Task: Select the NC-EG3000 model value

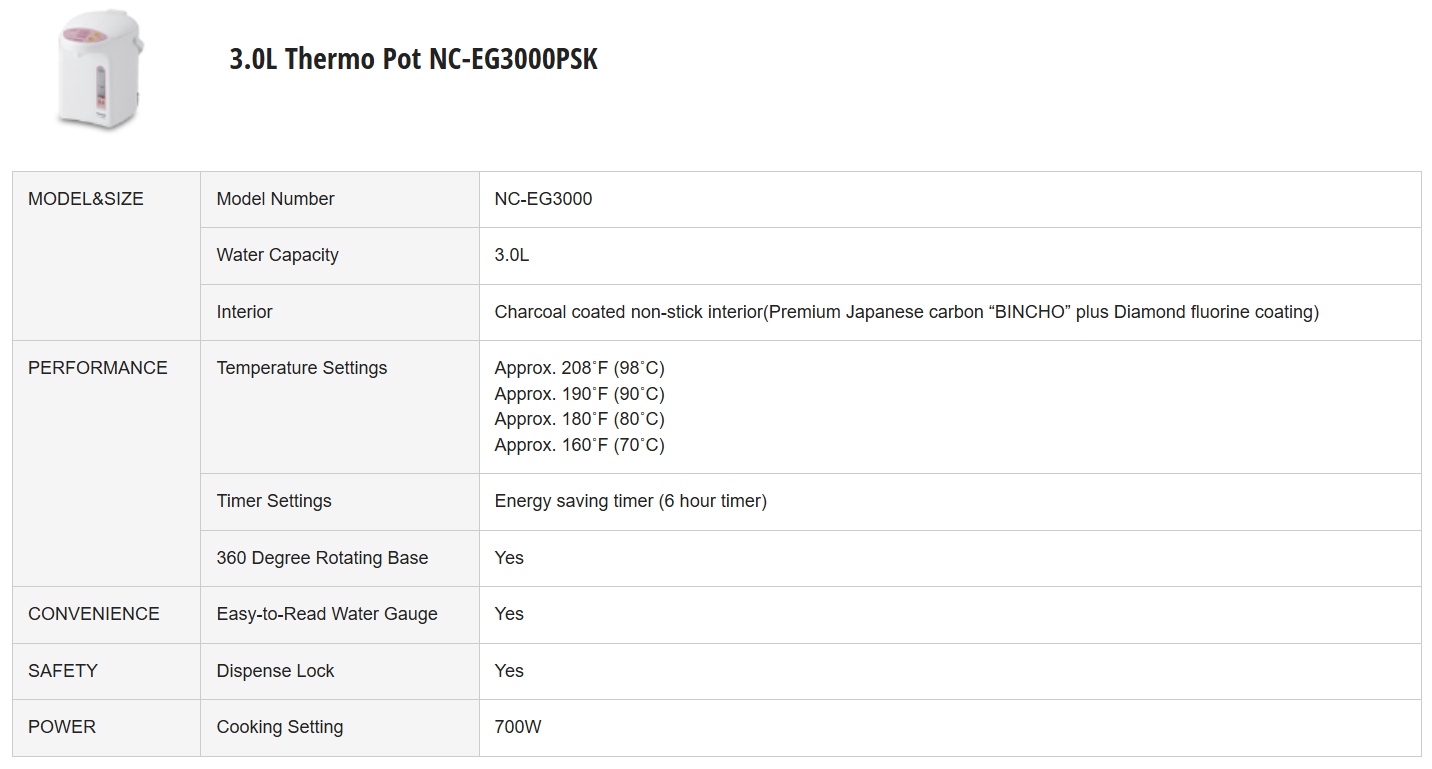Action: [543, 199]
